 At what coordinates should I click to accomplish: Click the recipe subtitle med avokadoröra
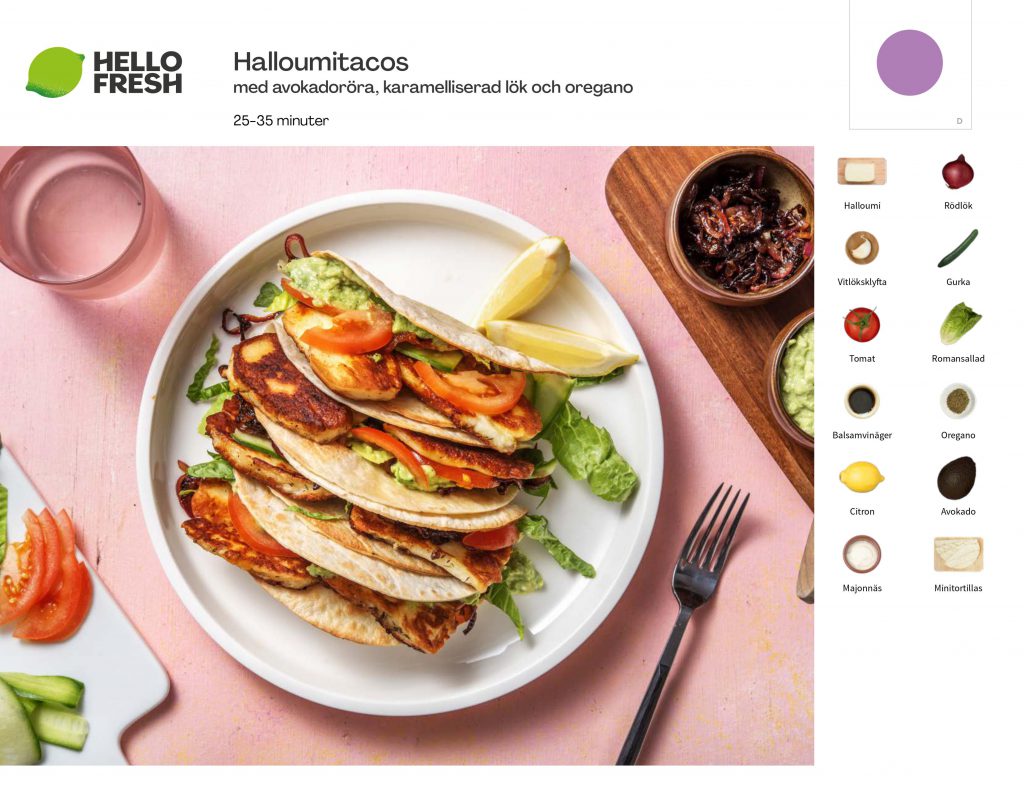click(x=433, y=88)
